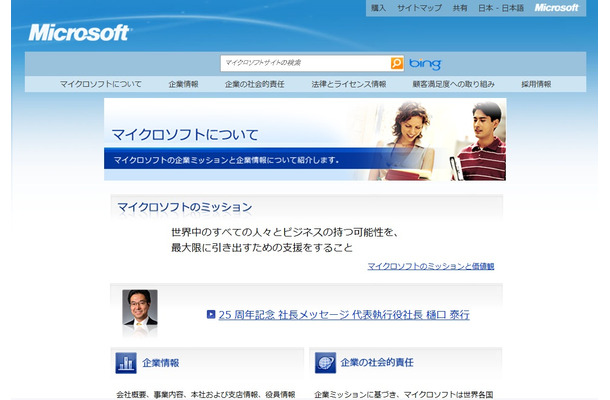The image size is (610, 400).
Task: Open the Bing logo link
Action: [x=425, y=64]
